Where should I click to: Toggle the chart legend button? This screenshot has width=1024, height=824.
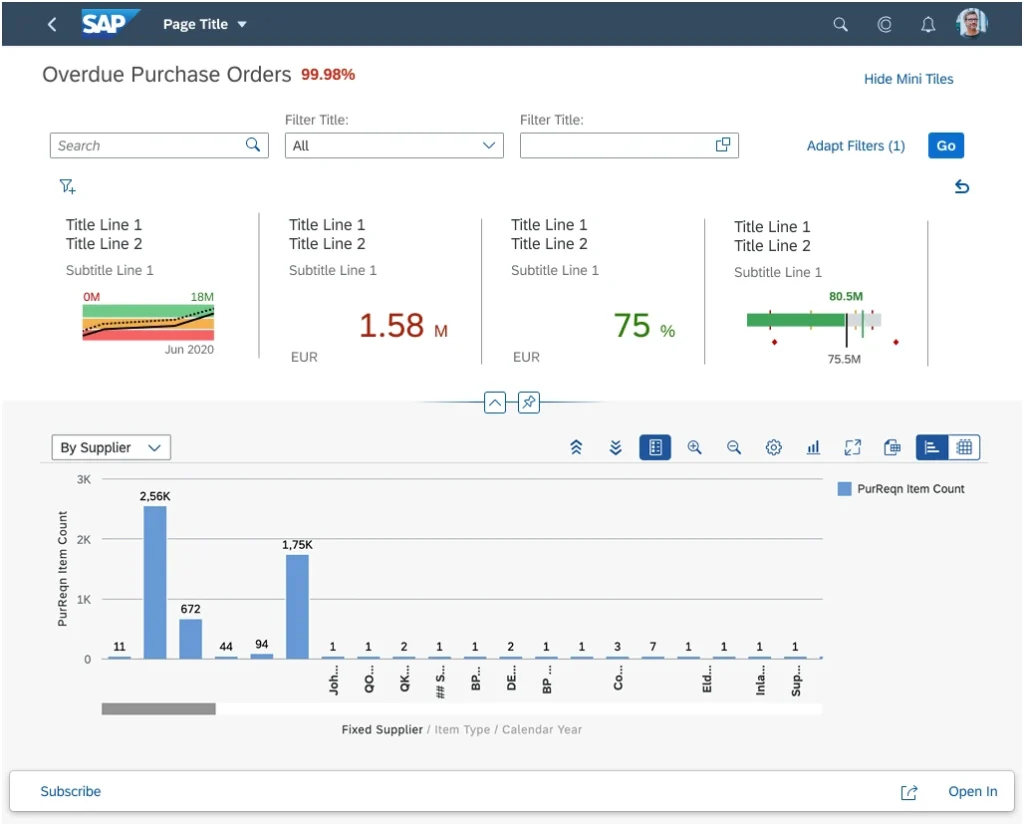point(655,448)
